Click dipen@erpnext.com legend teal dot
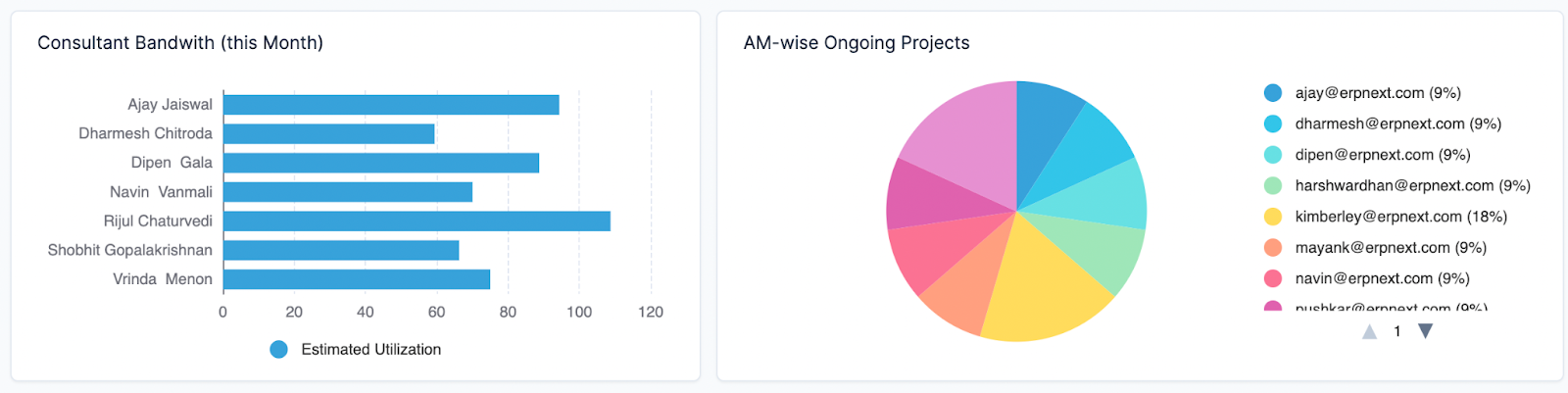Viewport: 1568px width, 393px height. 1273,155
